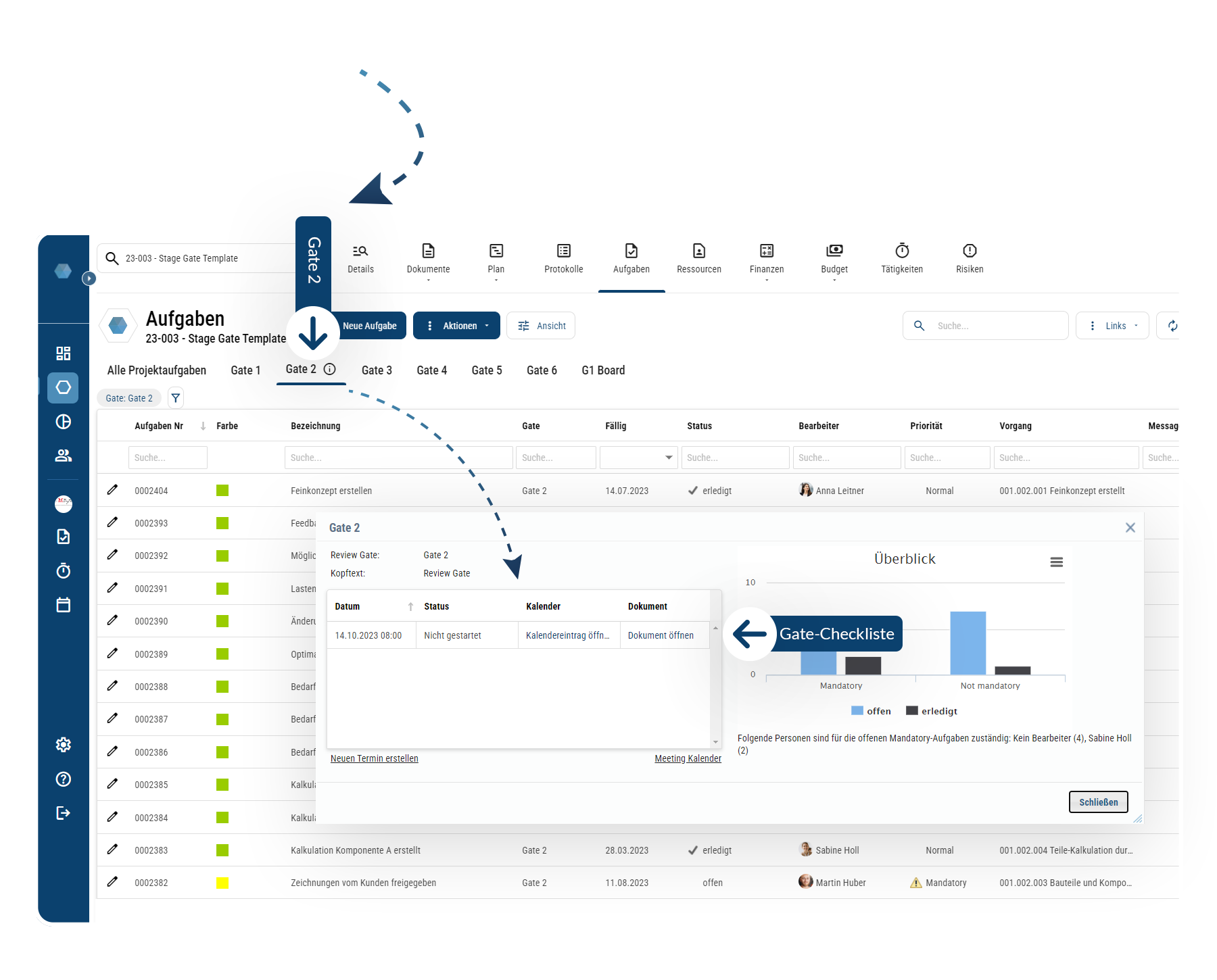Sort the Datum column in dialog
The height and width of the screenshot is (980, 1217).
[410, 606]
